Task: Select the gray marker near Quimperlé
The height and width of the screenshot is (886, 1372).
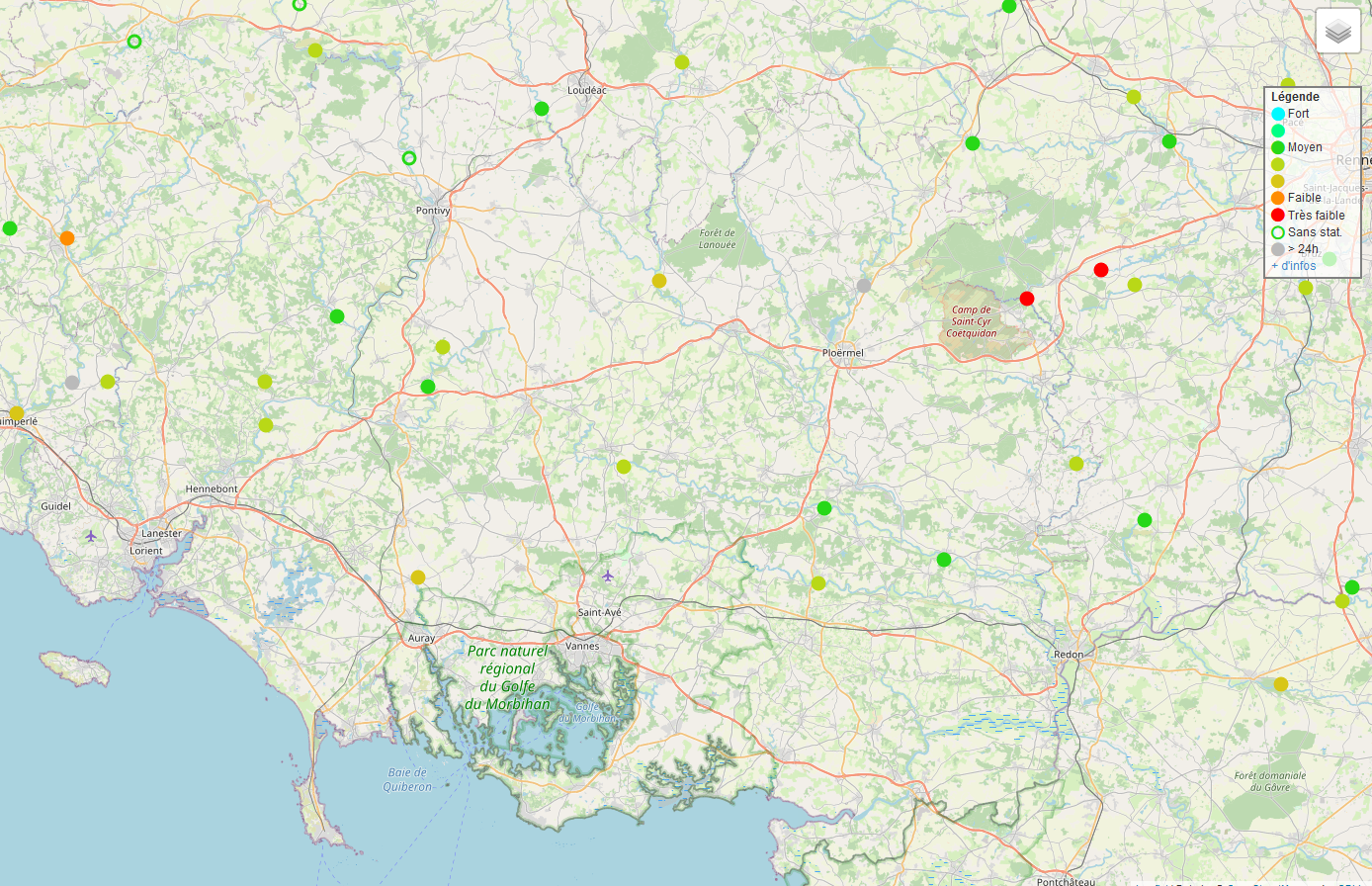Action: pyautogui.click(x=72, y=383)
